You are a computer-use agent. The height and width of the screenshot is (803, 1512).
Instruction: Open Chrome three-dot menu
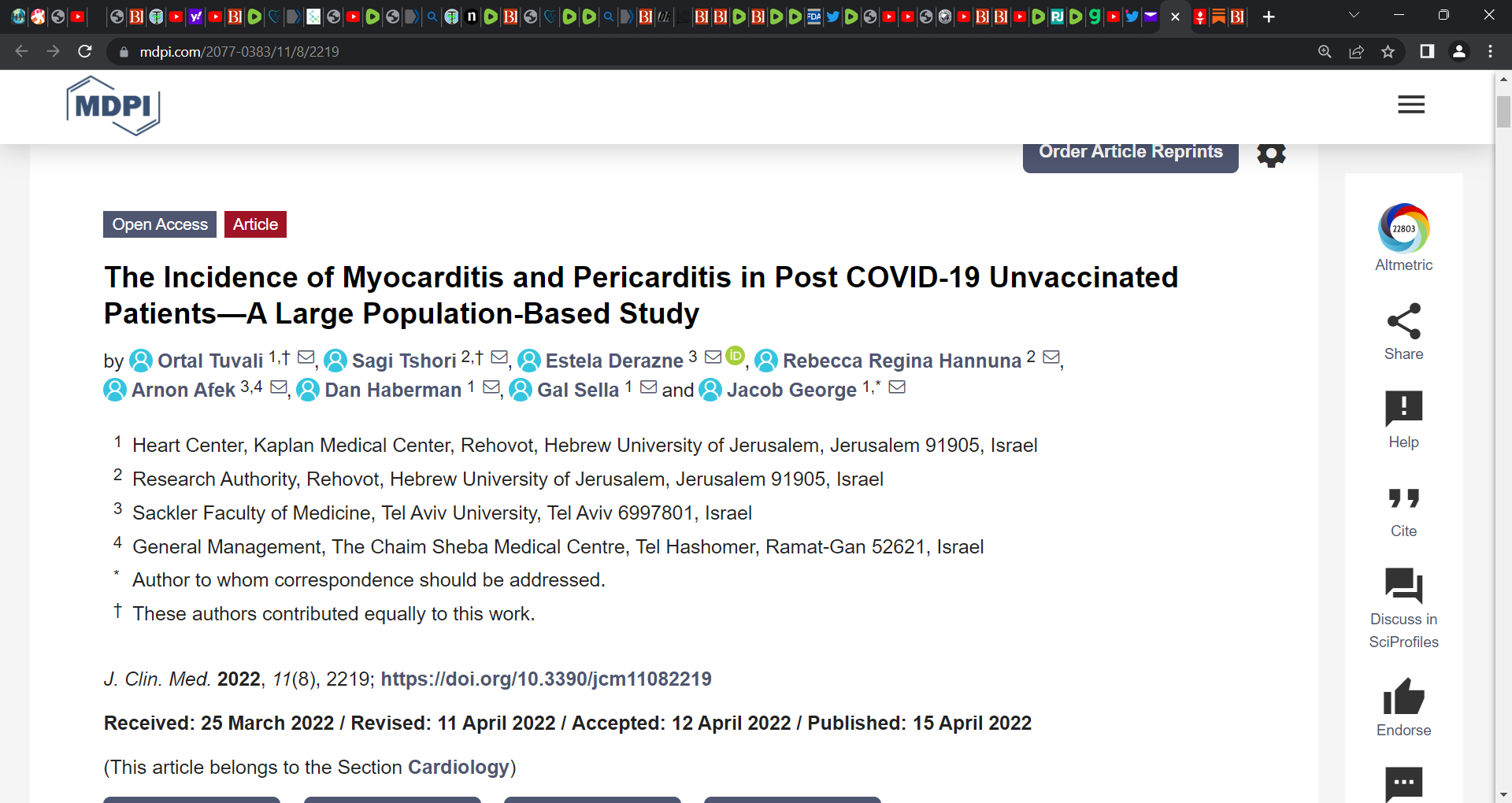pyautogui.click(x=1490, y=52)
